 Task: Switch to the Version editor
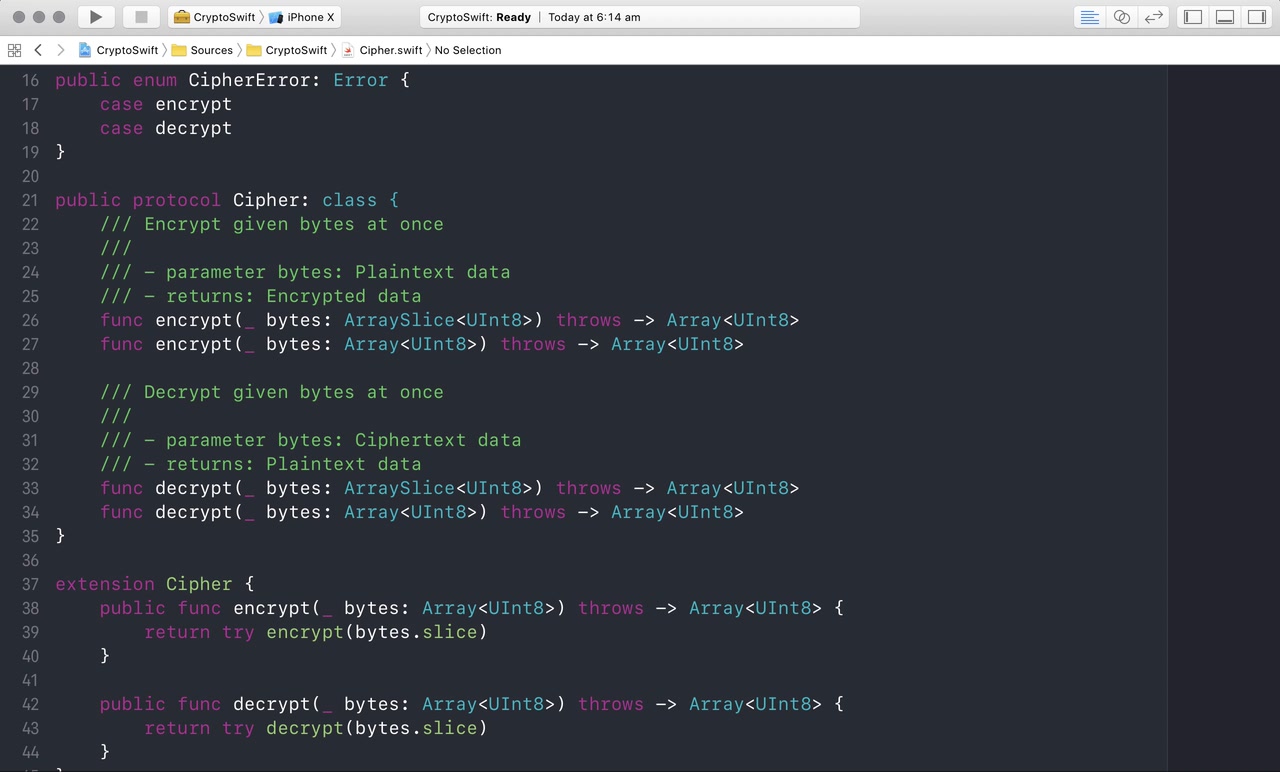(1153, 17)
